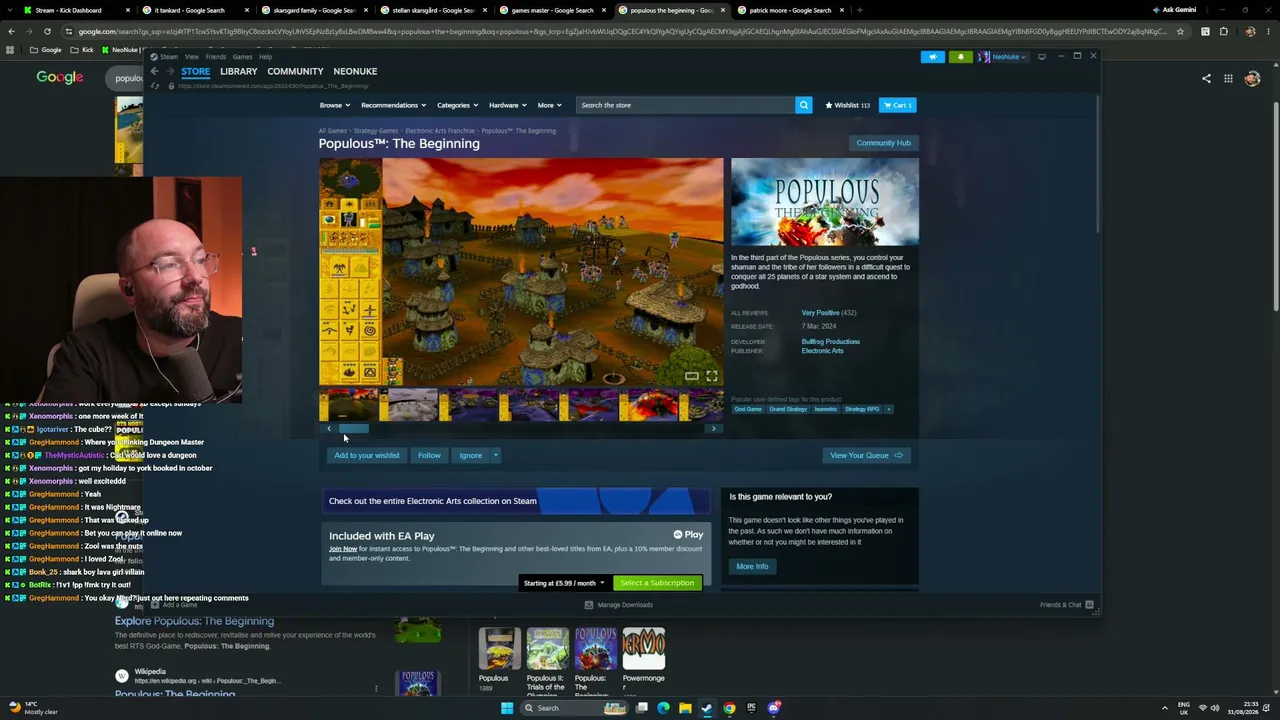Screen dimensions: 1280x720
Task: Open the Ignore options dropdown arrow
Action: pyautogui.click(x=494, y=455)
